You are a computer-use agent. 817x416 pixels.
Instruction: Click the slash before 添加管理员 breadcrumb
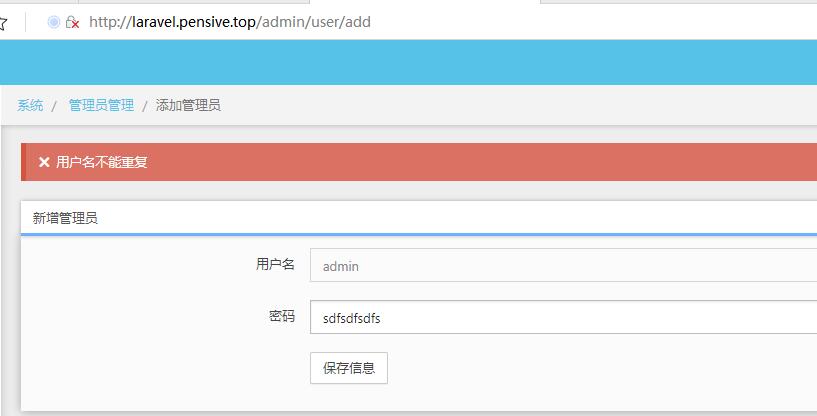[145, 105]
